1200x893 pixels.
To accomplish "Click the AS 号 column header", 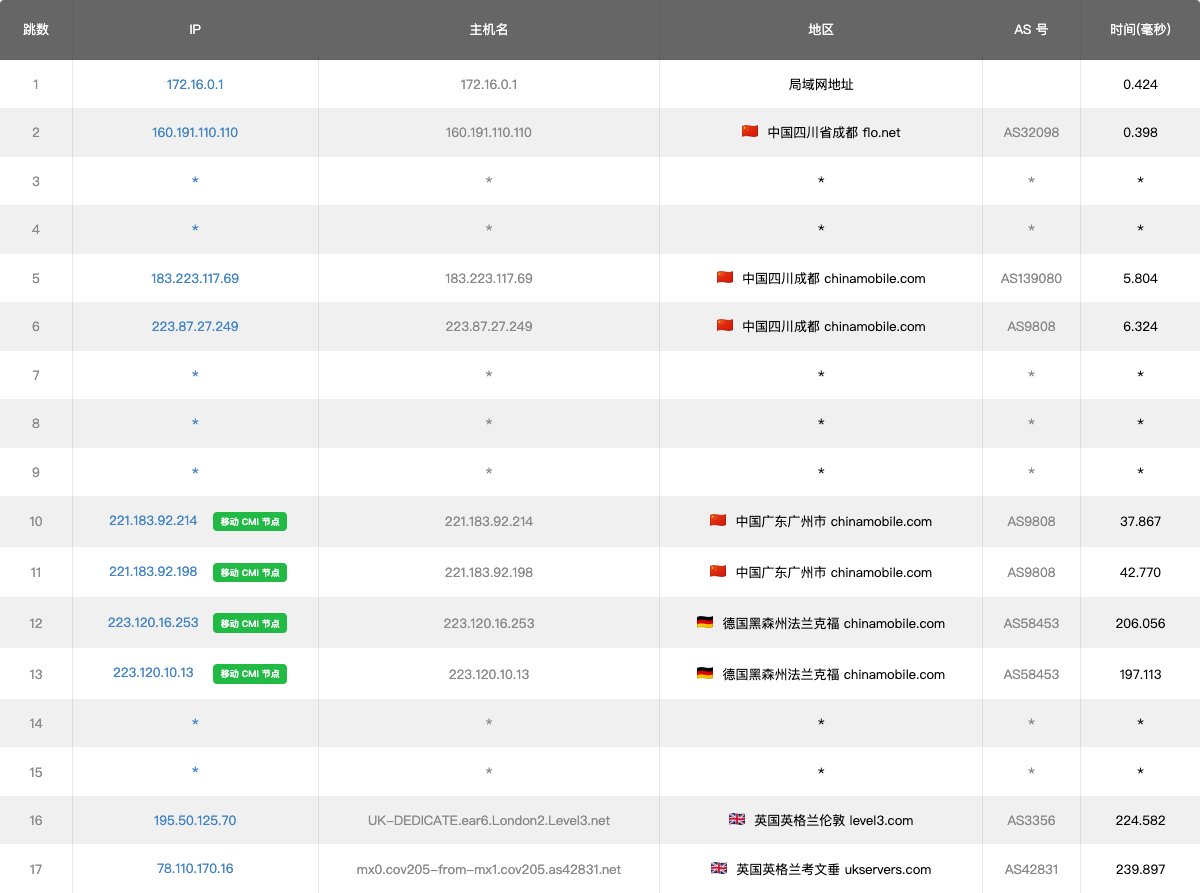I will click(1031, 30).
